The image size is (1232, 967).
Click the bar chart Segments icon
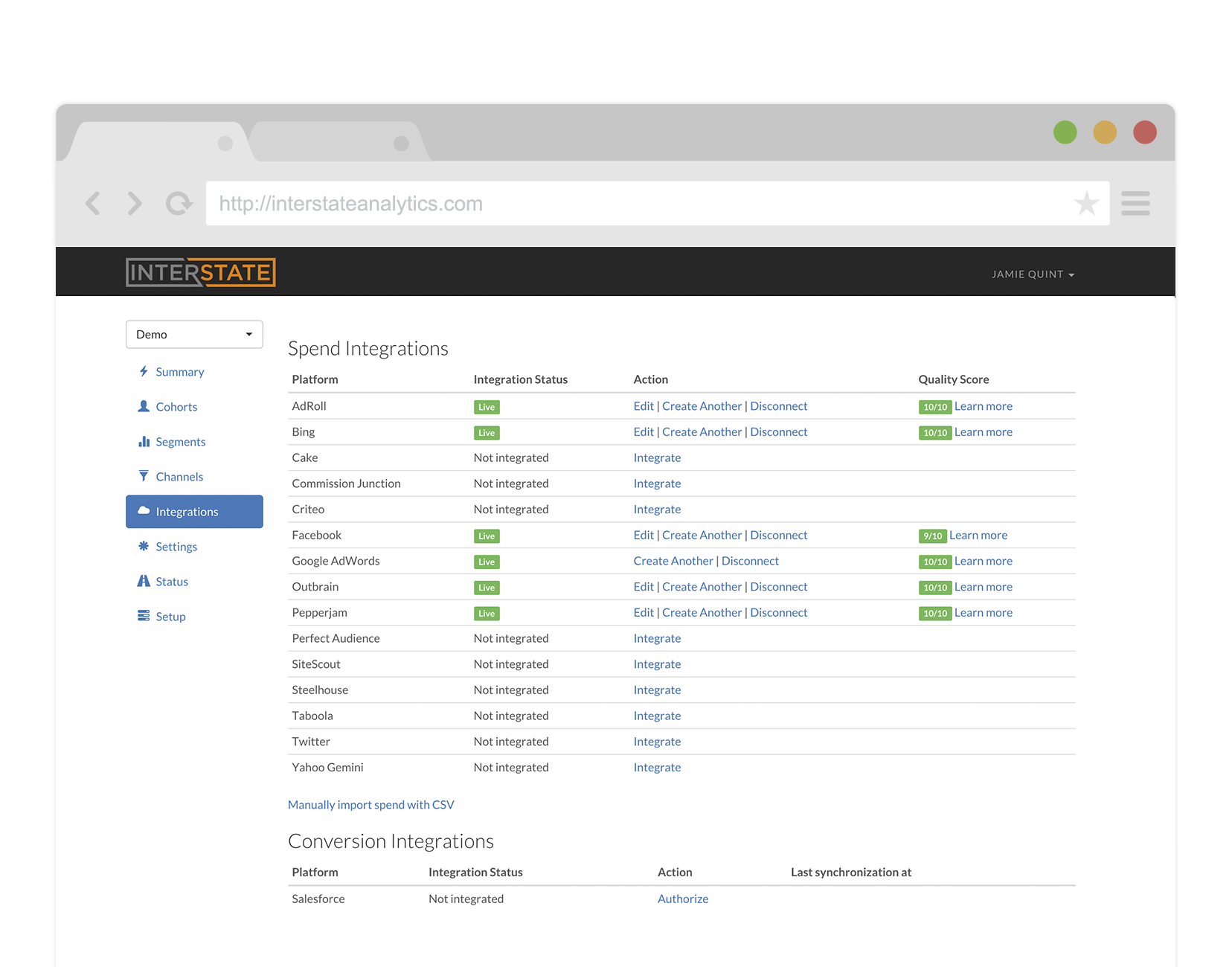[144, 441]
